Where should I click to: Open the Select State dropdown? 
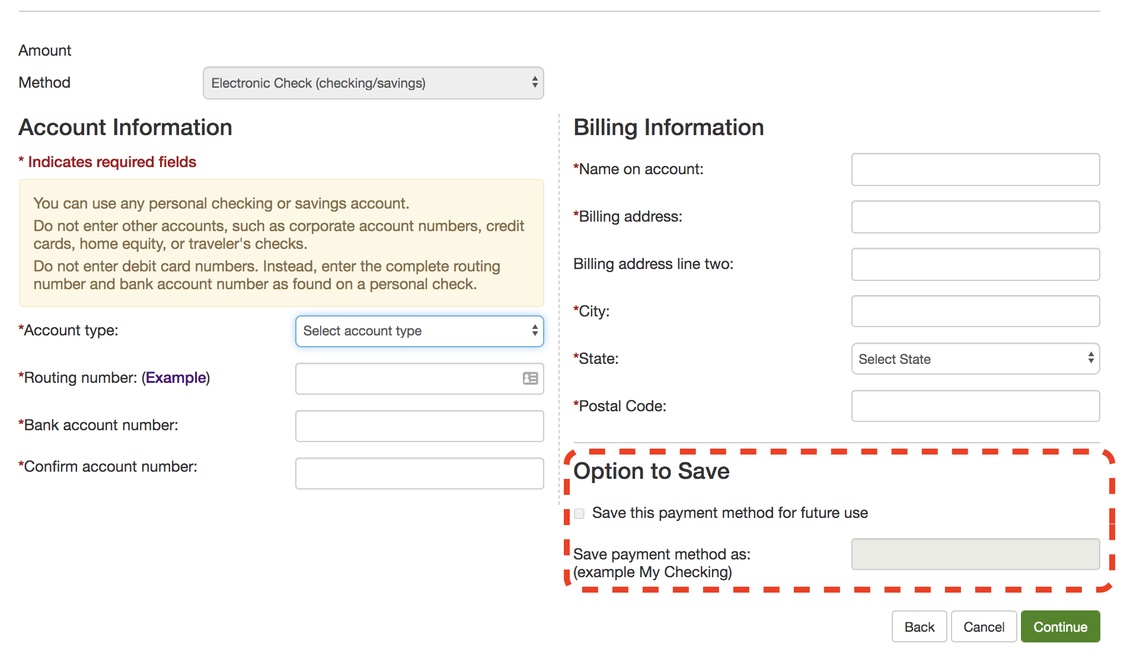pos(975,359)
